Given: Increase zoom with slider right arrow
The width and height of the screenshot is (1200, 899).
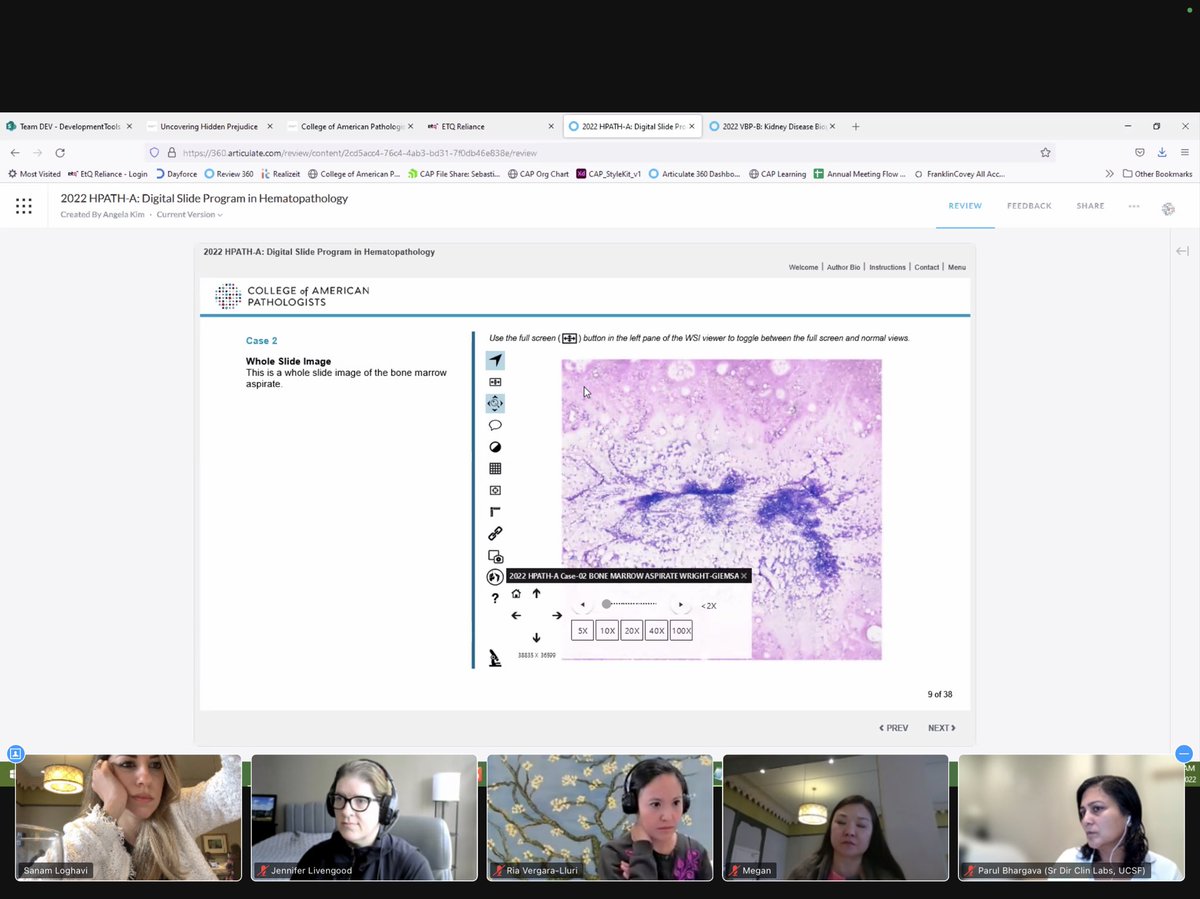Looking at the screenshot, I should pyautogui.click(x=681, y=604).
